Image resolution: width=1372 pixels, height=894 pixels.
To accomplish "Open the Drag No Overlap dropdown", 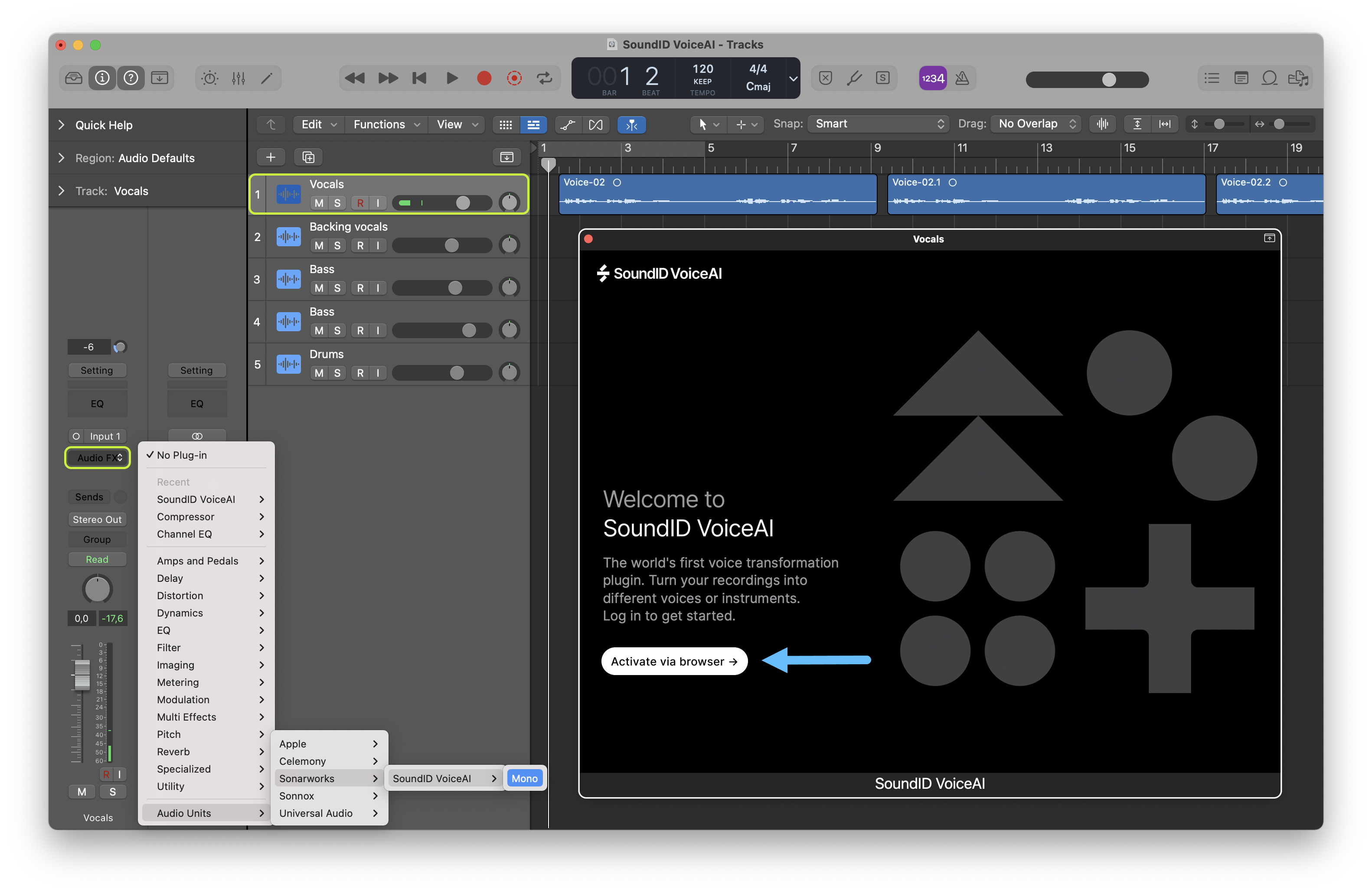I will 1036,124.
